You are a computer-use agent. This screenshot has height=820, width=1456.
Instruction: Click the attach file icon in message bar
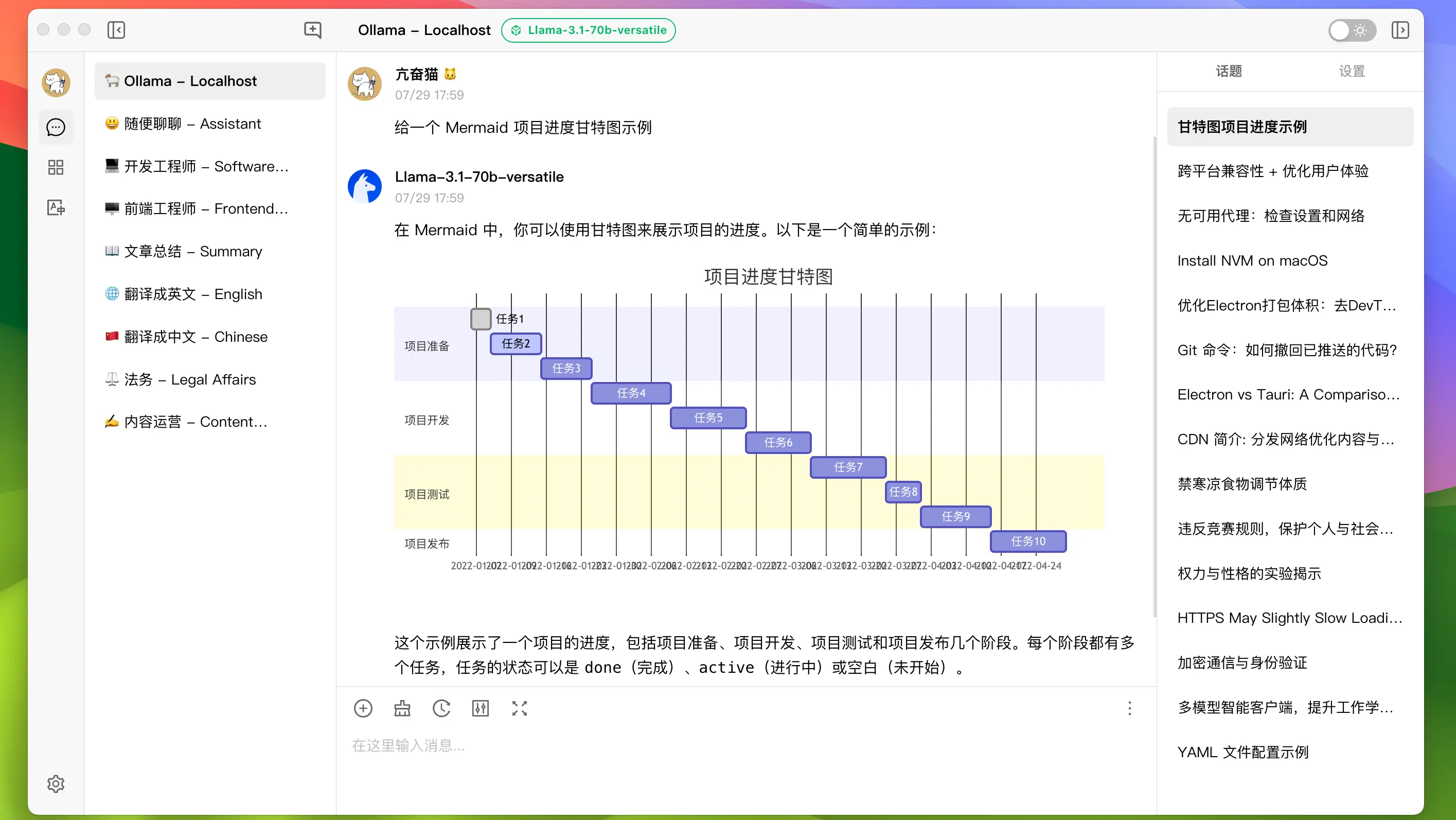362,709
